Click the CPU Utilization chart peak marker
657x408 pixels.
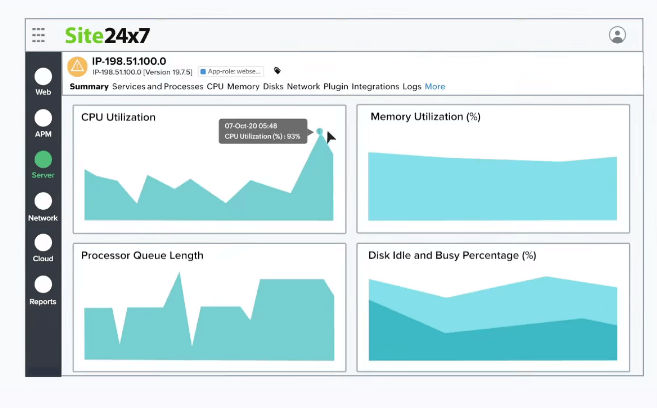(320, 132)
